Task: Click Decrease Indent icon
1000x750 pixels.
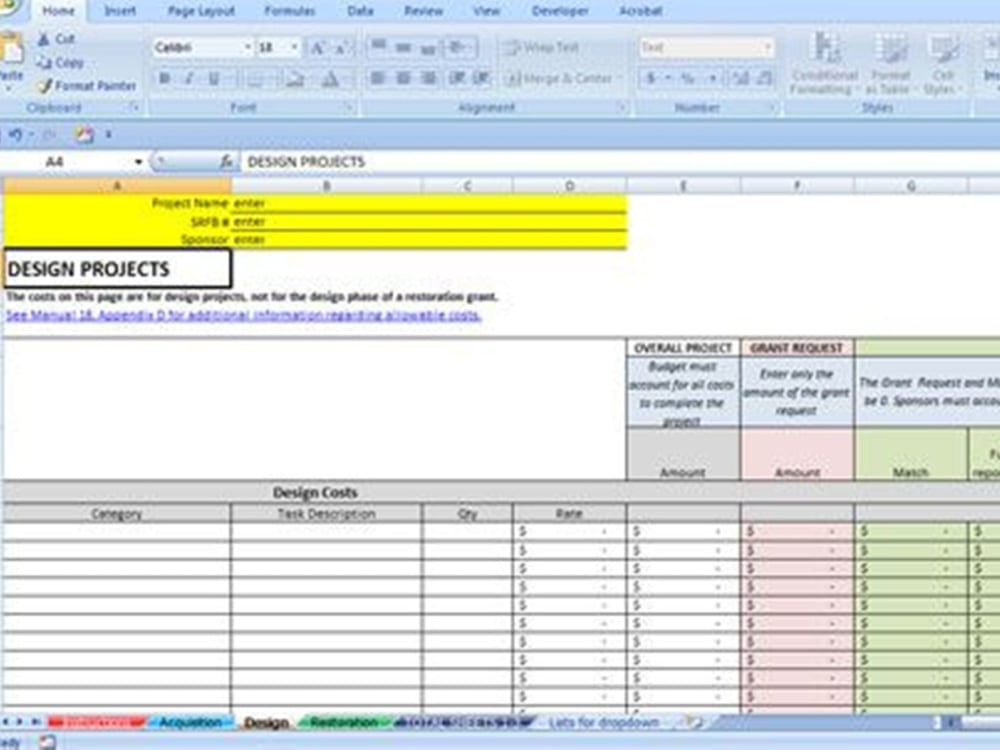Action: [457, 78]
